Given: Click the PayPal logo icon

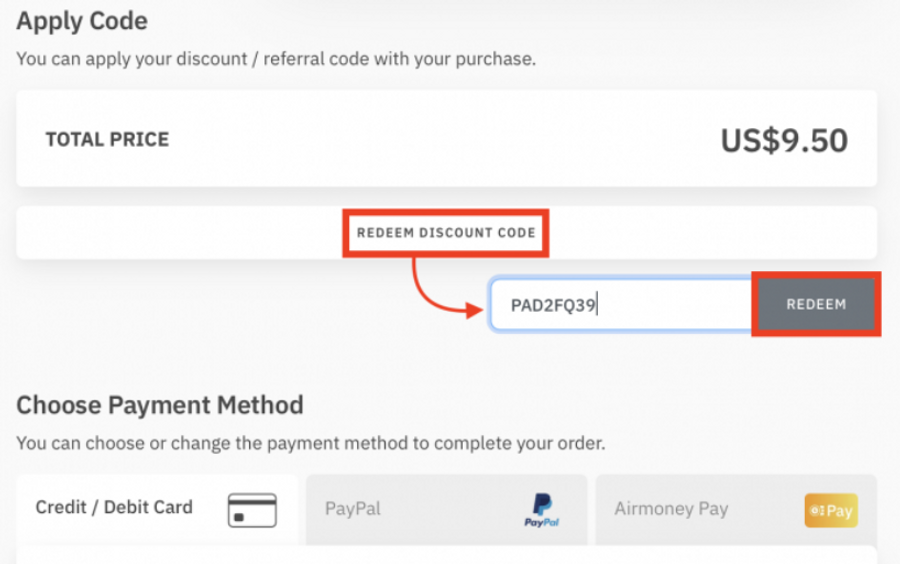Looking at the screenshot, I should tap(541, 509).
